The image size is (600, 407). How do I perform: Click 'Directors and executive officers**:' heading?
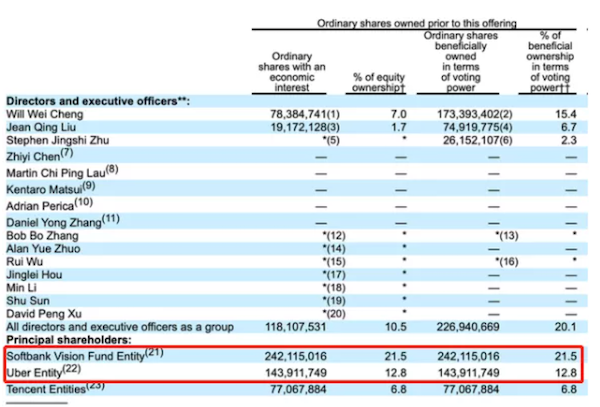point(98,101)
